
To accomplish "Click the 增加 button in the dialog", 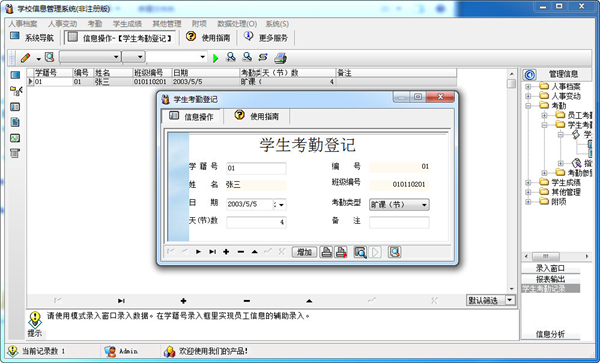I will click(x=304, y=252).
